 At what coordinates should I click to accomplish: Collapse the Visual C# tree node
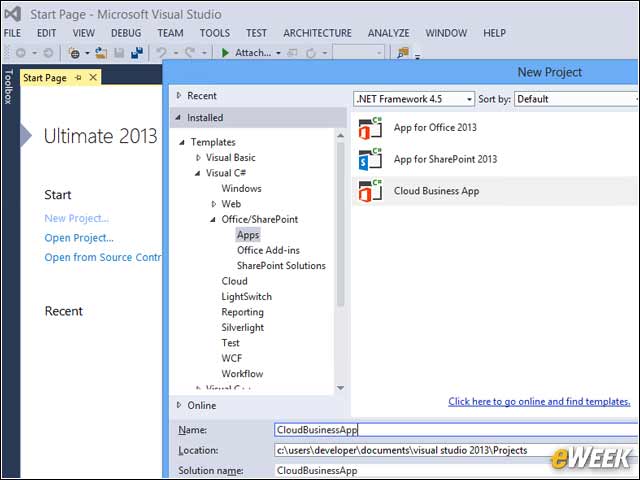pos(198,173)
